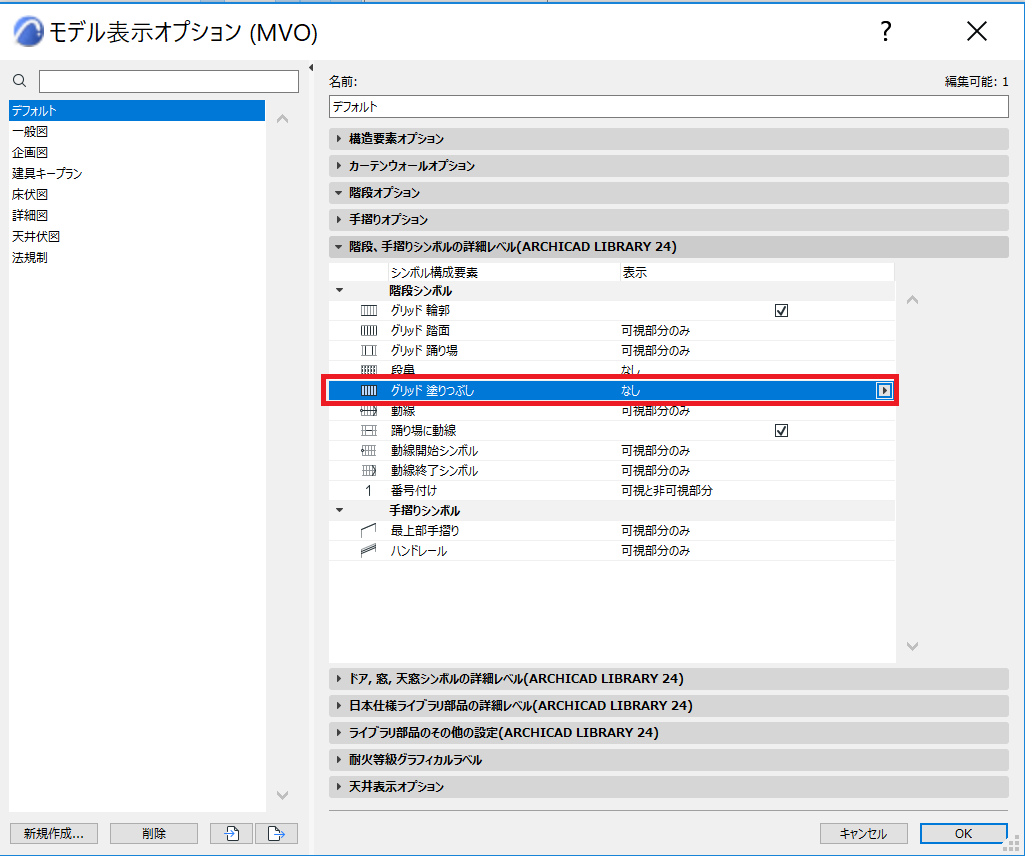1031x856 pixels.
Task: Click the キャンセル button
Action: click(863, 834)
